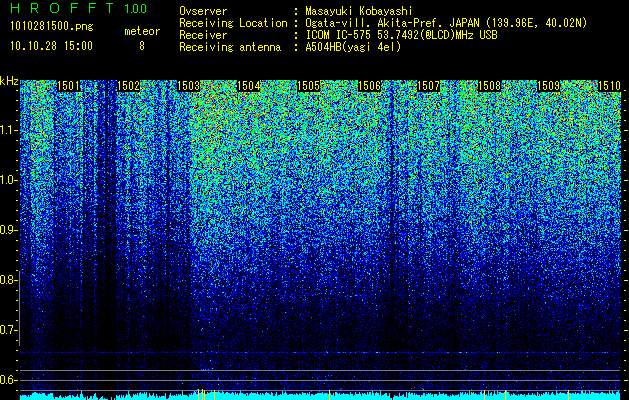Click the Receiving Location label
Viewport: 629px width, 400px height.
coord(233,23)
